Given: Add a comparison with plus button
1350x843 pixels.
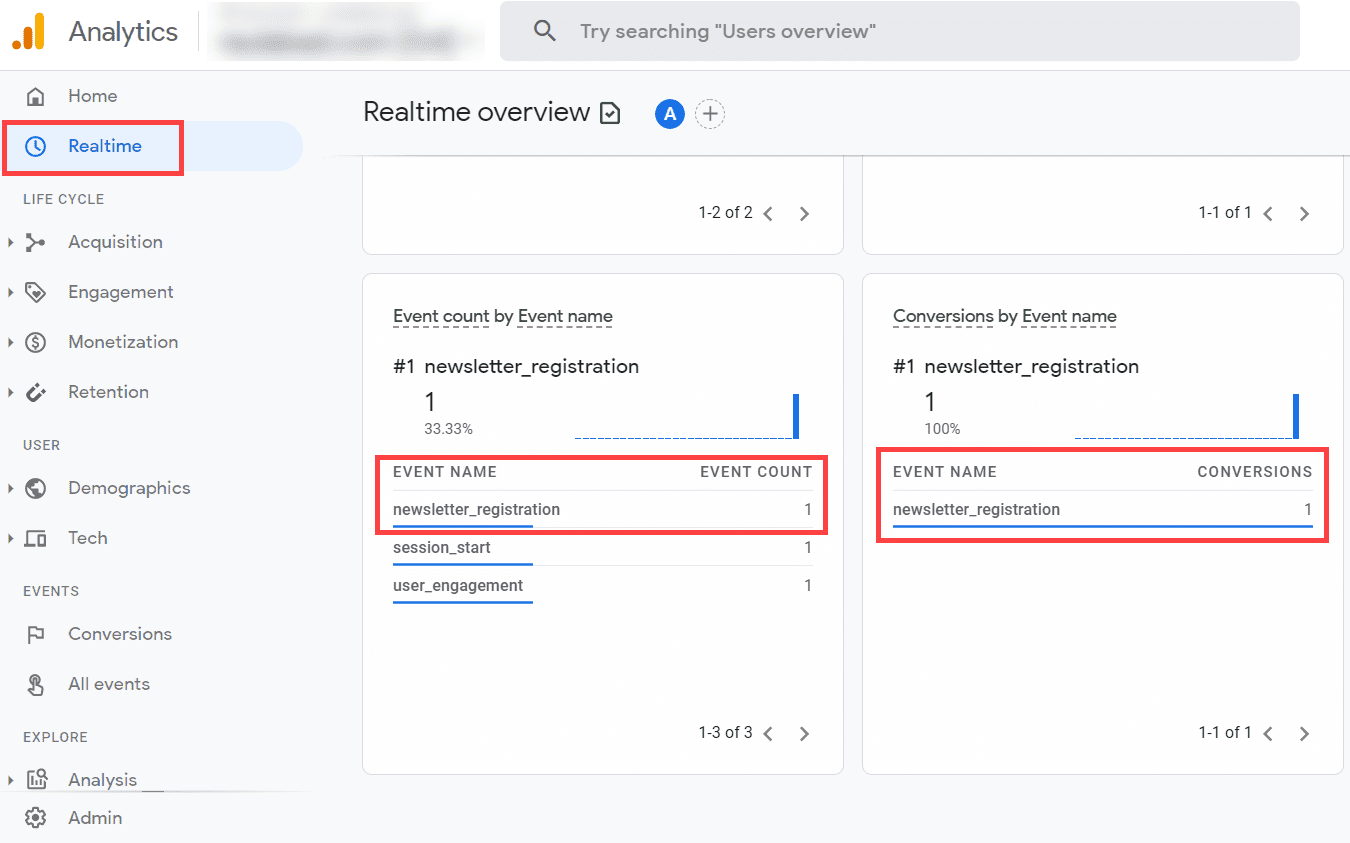Looking at the screenshot, I should (x=710, y=114).
